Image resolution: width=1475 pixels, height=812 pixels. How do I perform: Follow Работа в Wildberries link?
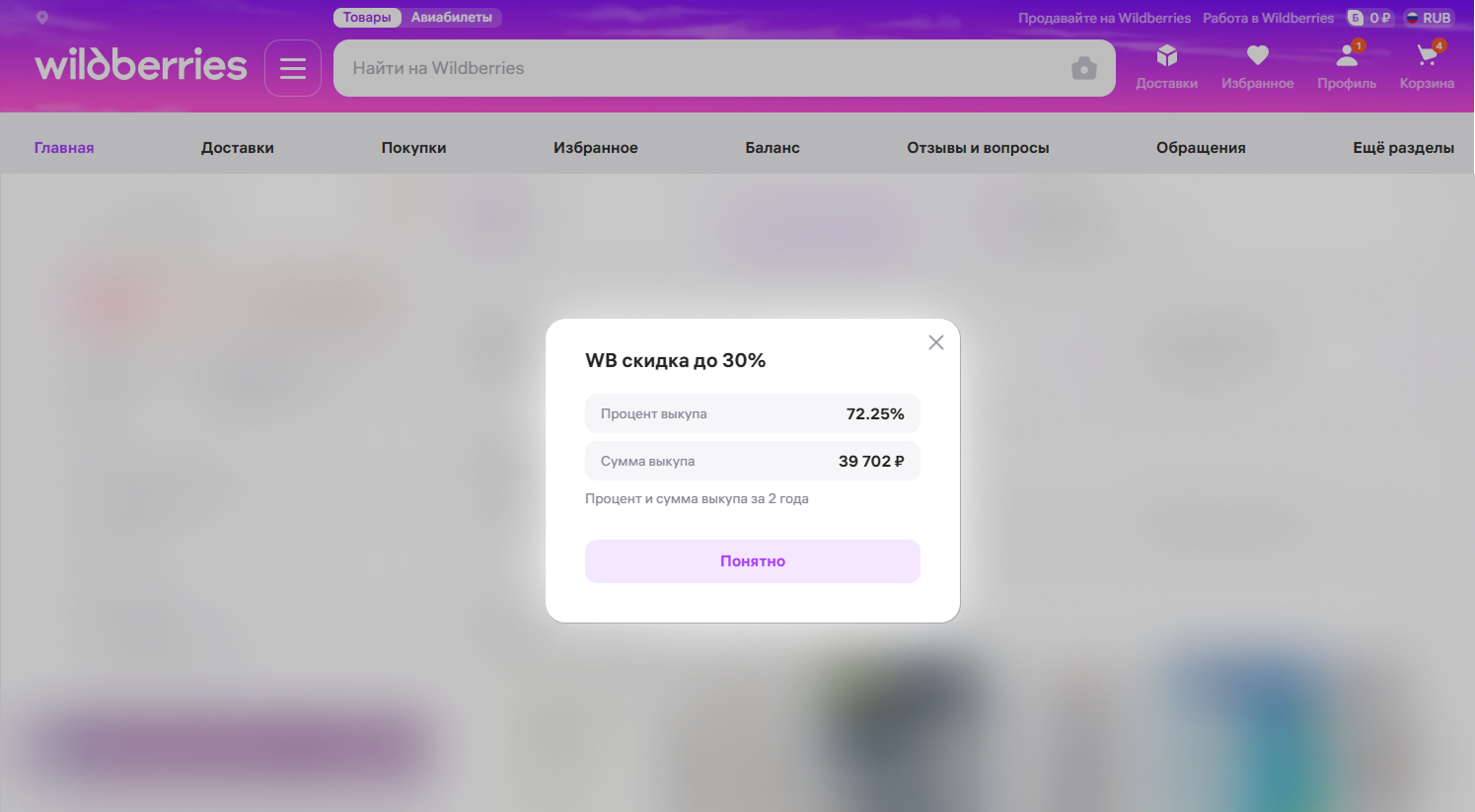(x=1268, y=18)
